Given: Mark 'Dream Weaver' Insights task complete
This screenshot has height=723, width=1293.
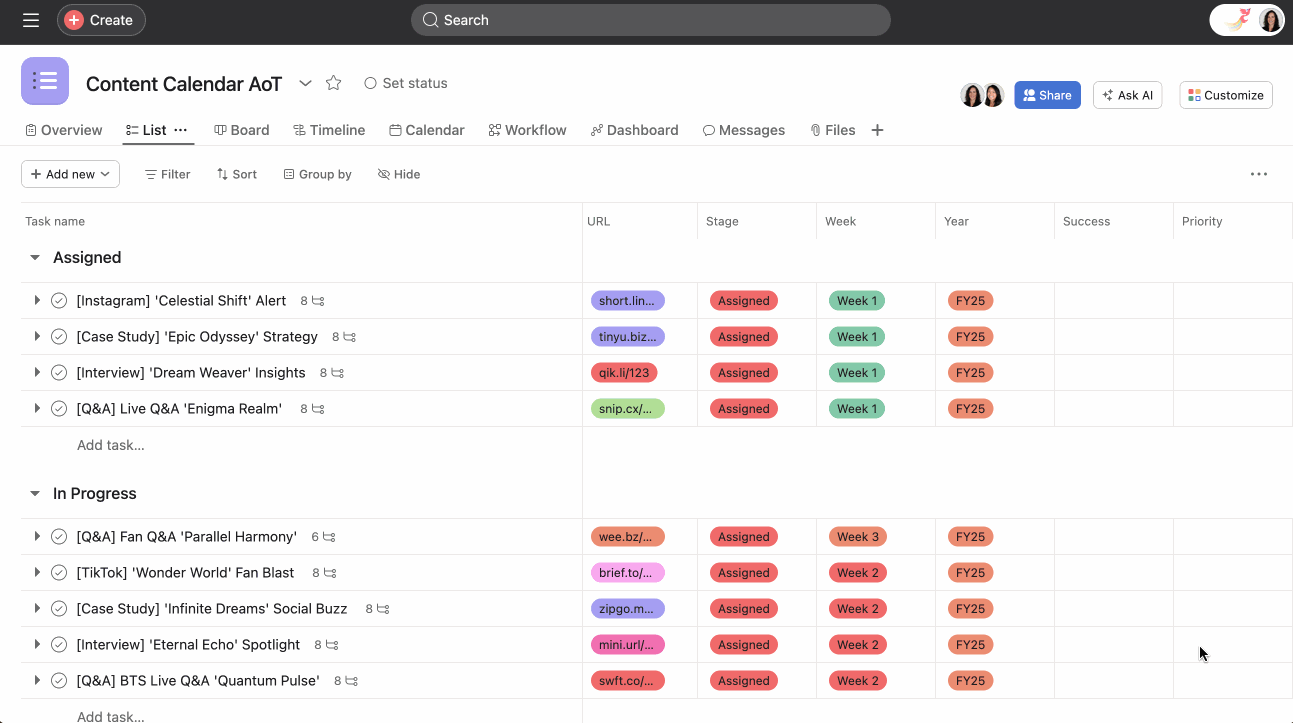Looking at the screenshot, I should 59,373.
